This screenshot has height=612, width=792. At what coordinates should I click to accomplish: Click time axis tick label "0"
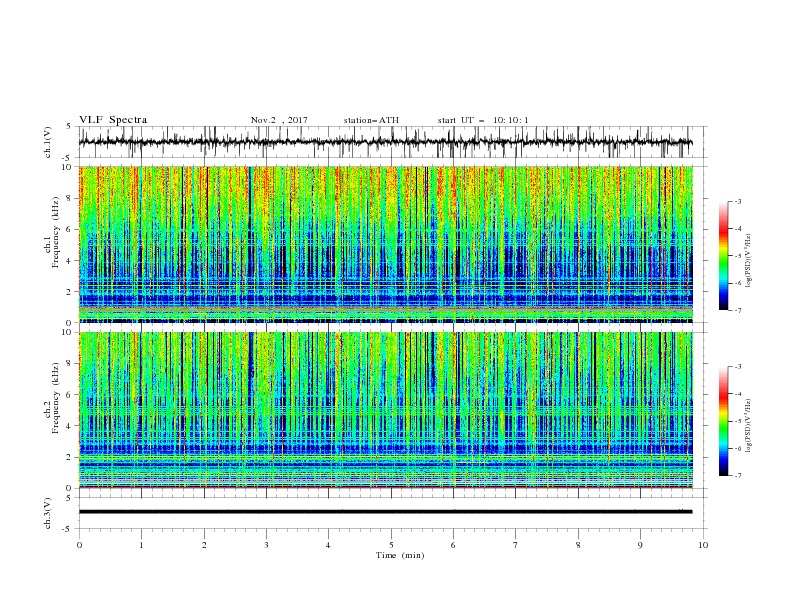tap(79, 545)
